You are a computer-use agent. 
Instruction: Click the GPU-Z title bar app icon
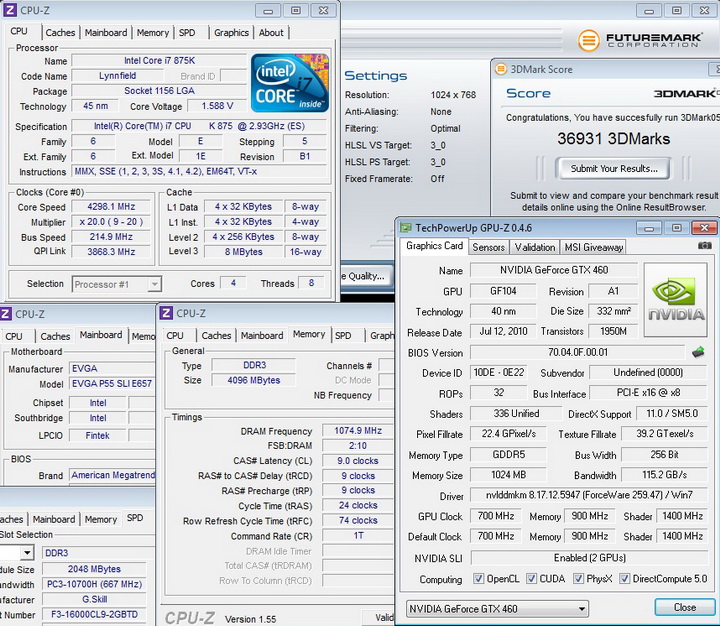406,227
